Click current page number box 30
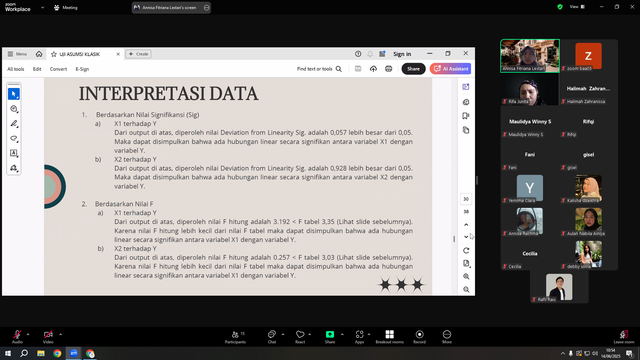 pos(466,199)
